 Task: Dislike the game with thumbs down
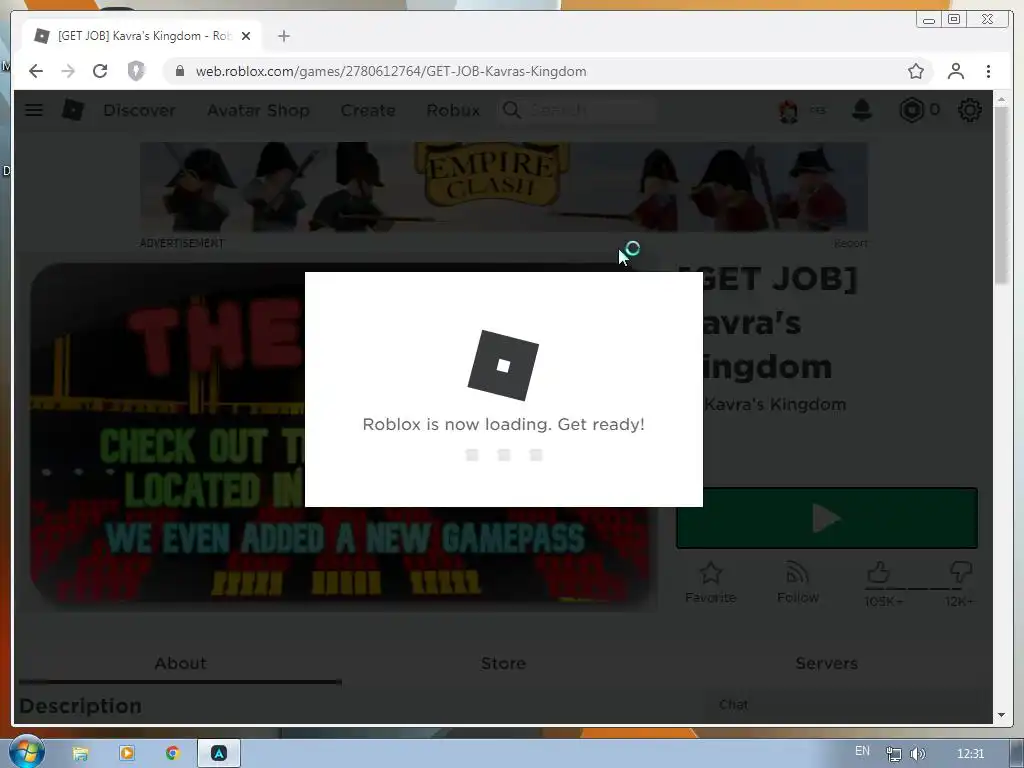tap(961, 572)
